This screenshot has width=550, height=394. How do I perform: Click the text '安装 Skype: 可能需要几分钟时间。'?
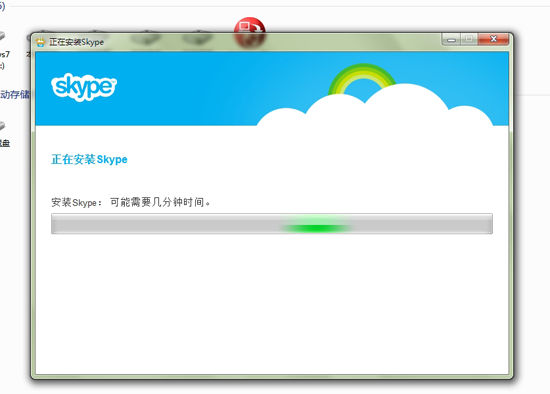tap(130, 202)
